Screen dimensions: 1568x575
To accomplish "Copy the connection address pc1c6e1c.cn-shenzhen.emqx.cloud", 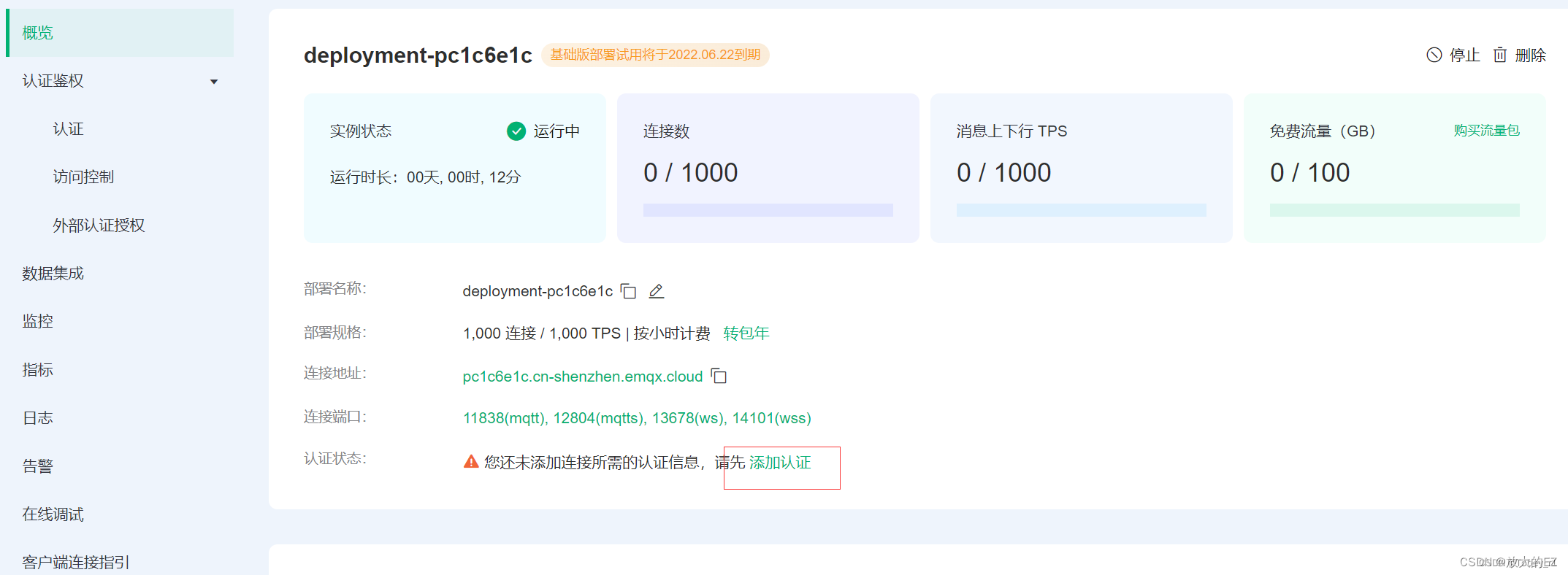I will click(719, 376).
